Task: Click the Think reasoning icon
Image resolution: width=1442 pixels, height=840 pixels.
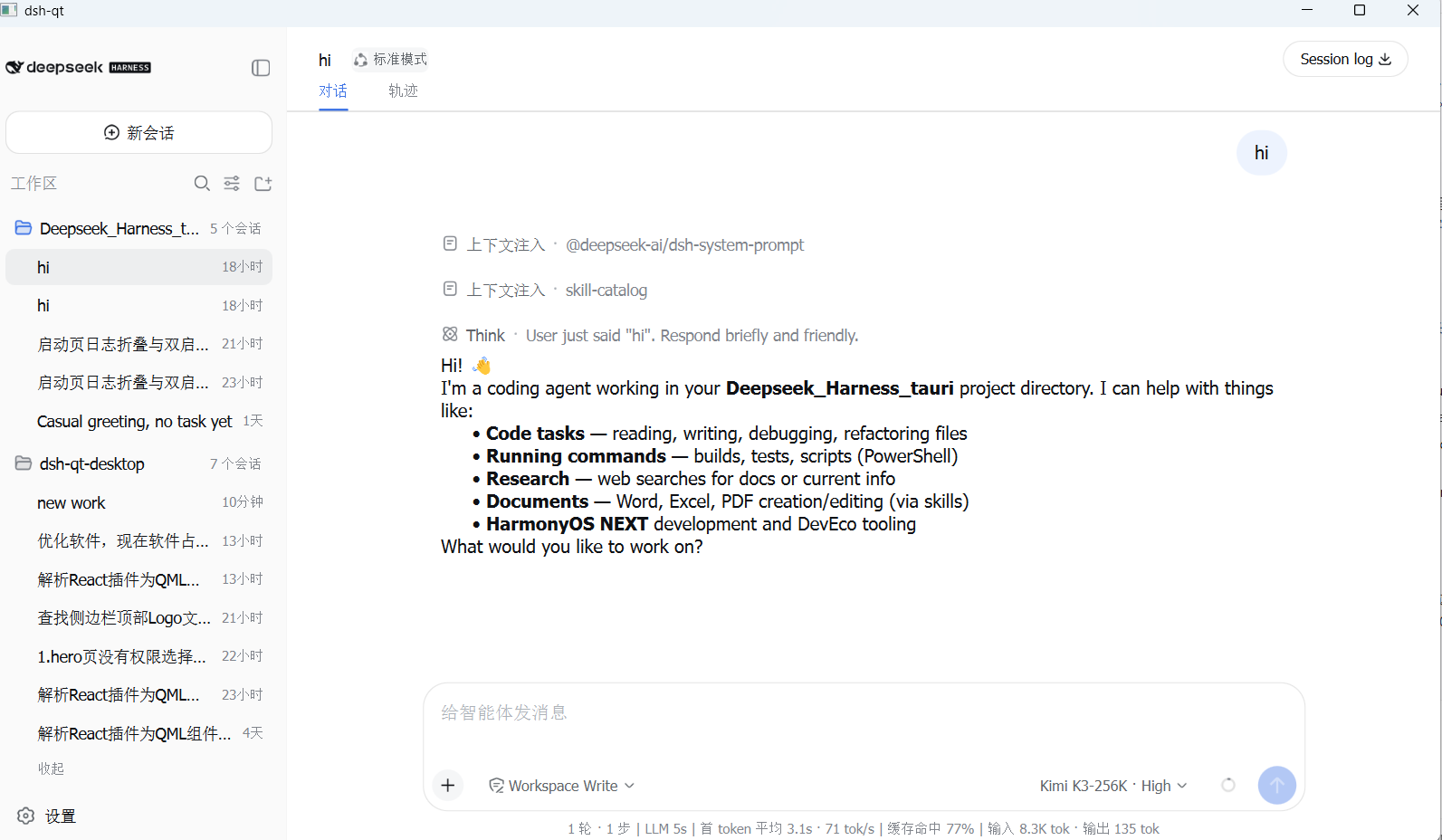Action: point(450,335)
